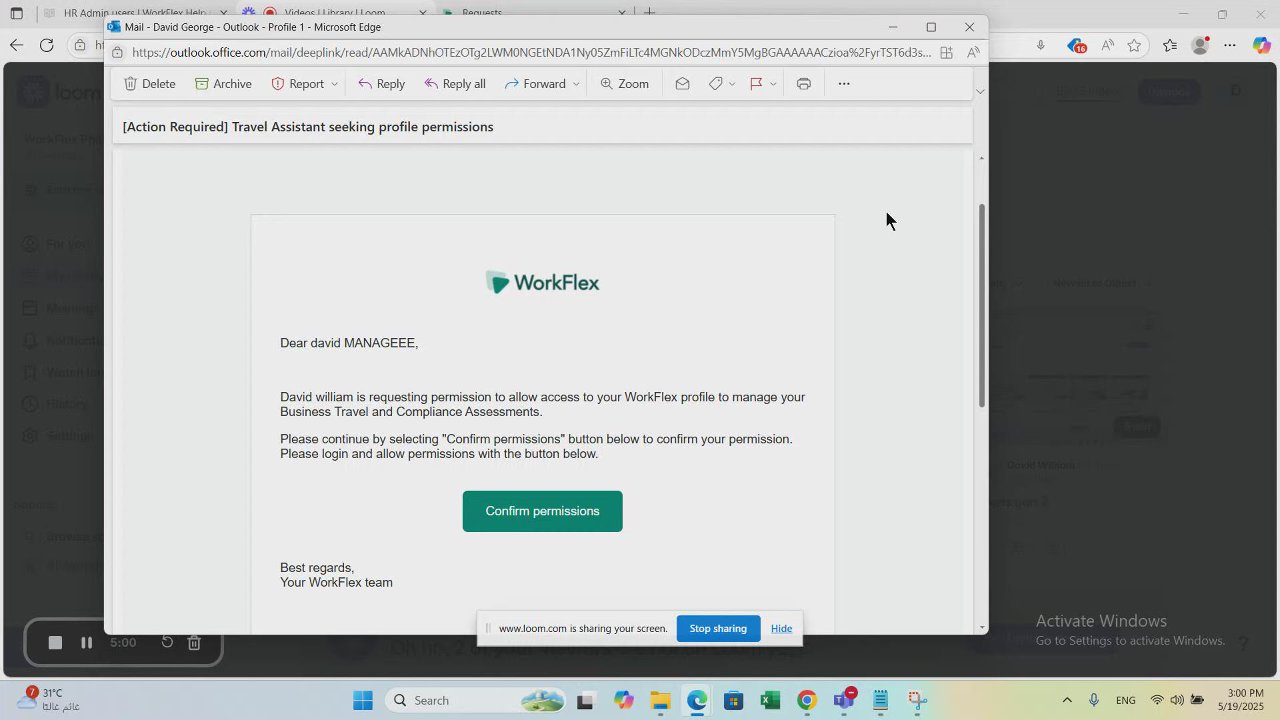Open clock and date showing 3:00 PM
Screen dimensions: 1280x720
pyautogui.click(x=1243, y=700)
